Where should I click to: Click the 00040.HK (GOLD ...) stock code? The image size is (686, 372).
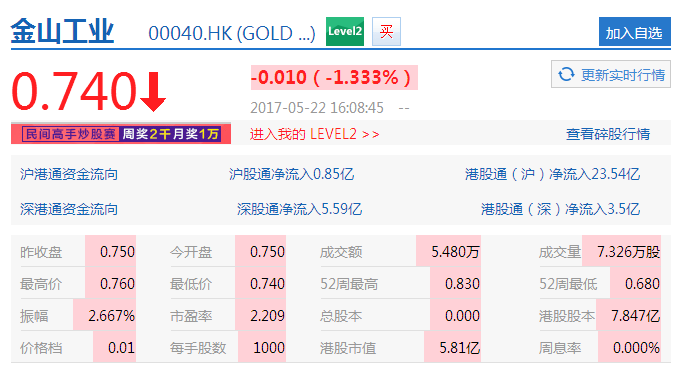coord(232,33)
